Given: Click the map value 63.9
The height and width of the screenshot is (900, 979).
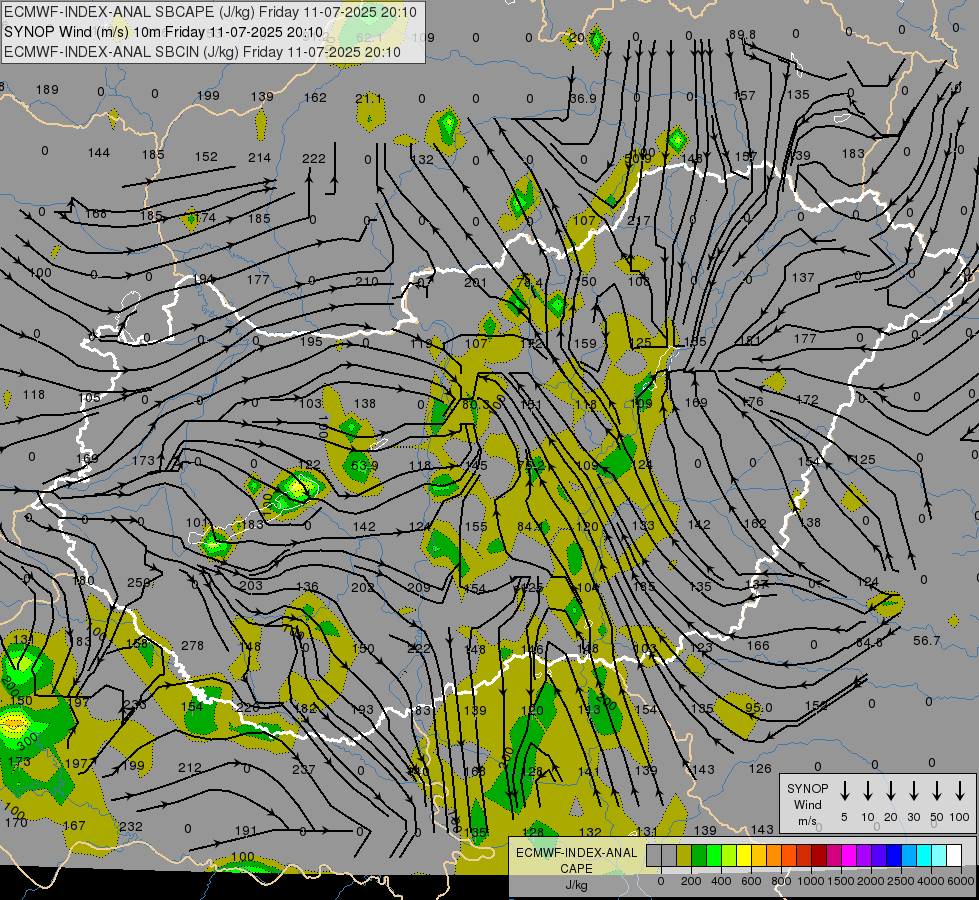Looking at the screenshot, I should pyautogui.click(x=365, y=465).
